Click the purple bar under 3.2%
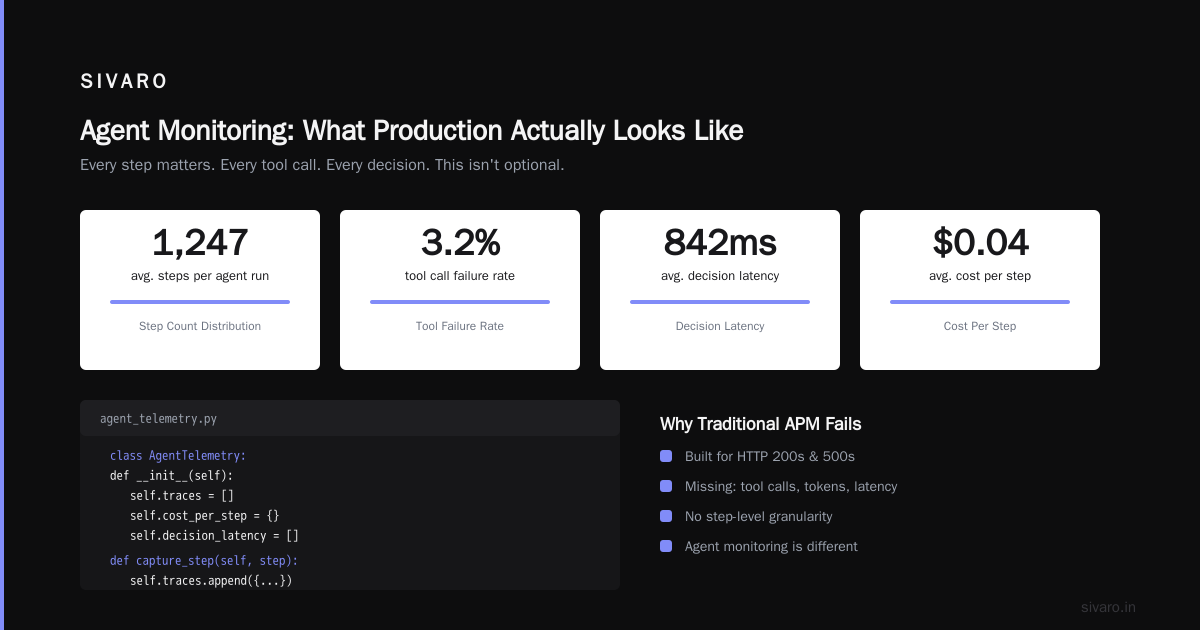Image resolution: width=1200 pixels, height=630 pixels. click(x=460, y=302)
